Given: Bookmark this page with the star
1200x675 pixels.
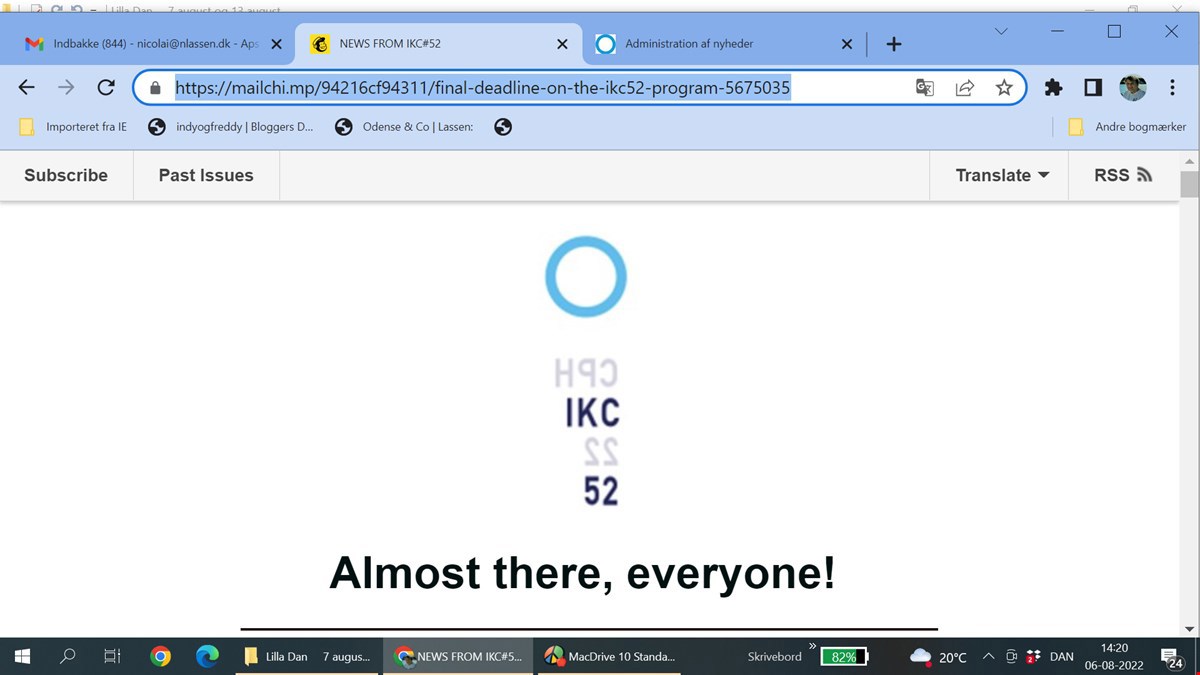Looking at the screenshot, I should coord(1004,88).
